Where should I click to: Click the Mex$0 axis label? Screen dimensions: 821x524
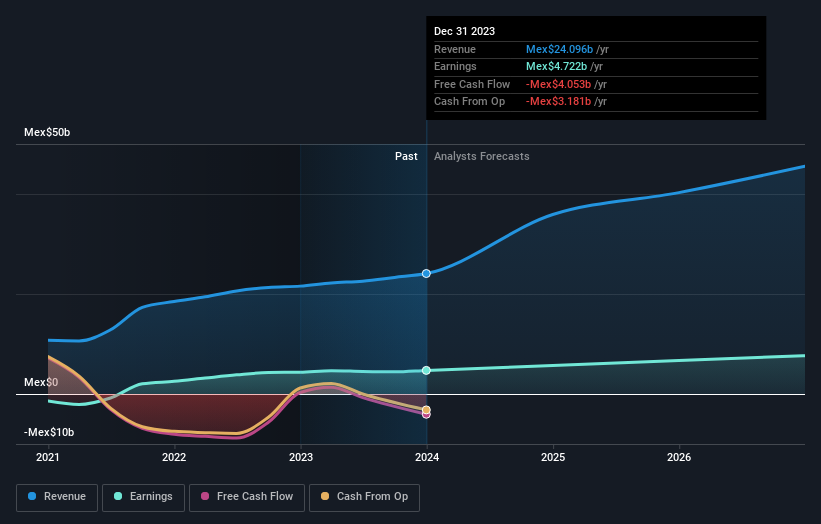pyautogui.click(x=41, y=383)
